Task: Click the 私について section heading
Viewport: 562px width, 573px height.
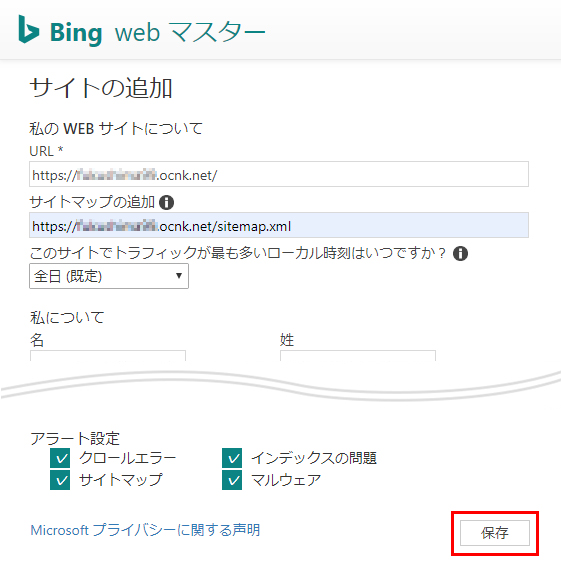Action: click(x=67, y=317)
